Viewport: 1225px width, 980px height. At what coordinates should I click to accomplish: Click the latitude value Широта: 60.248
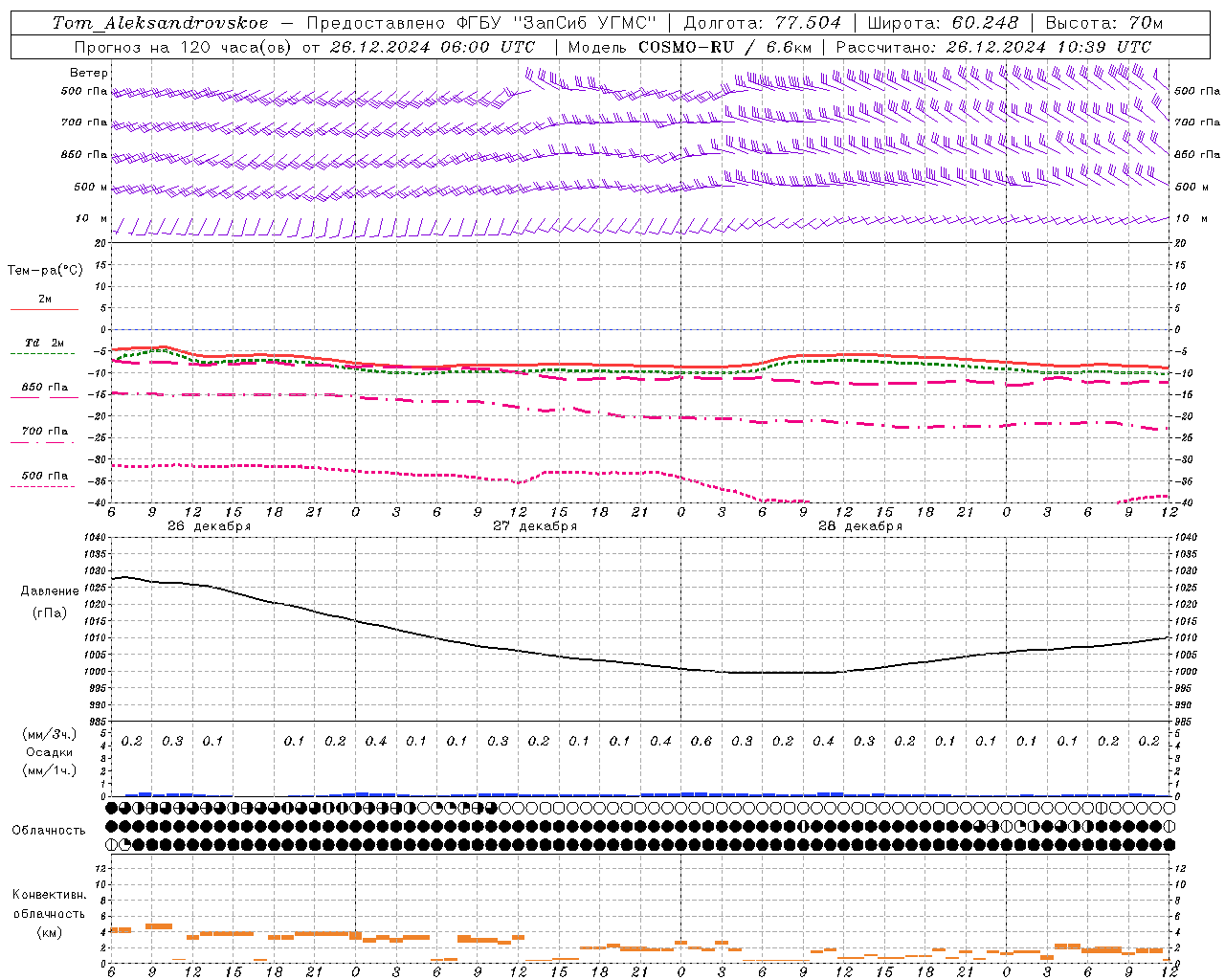[943, 23]
